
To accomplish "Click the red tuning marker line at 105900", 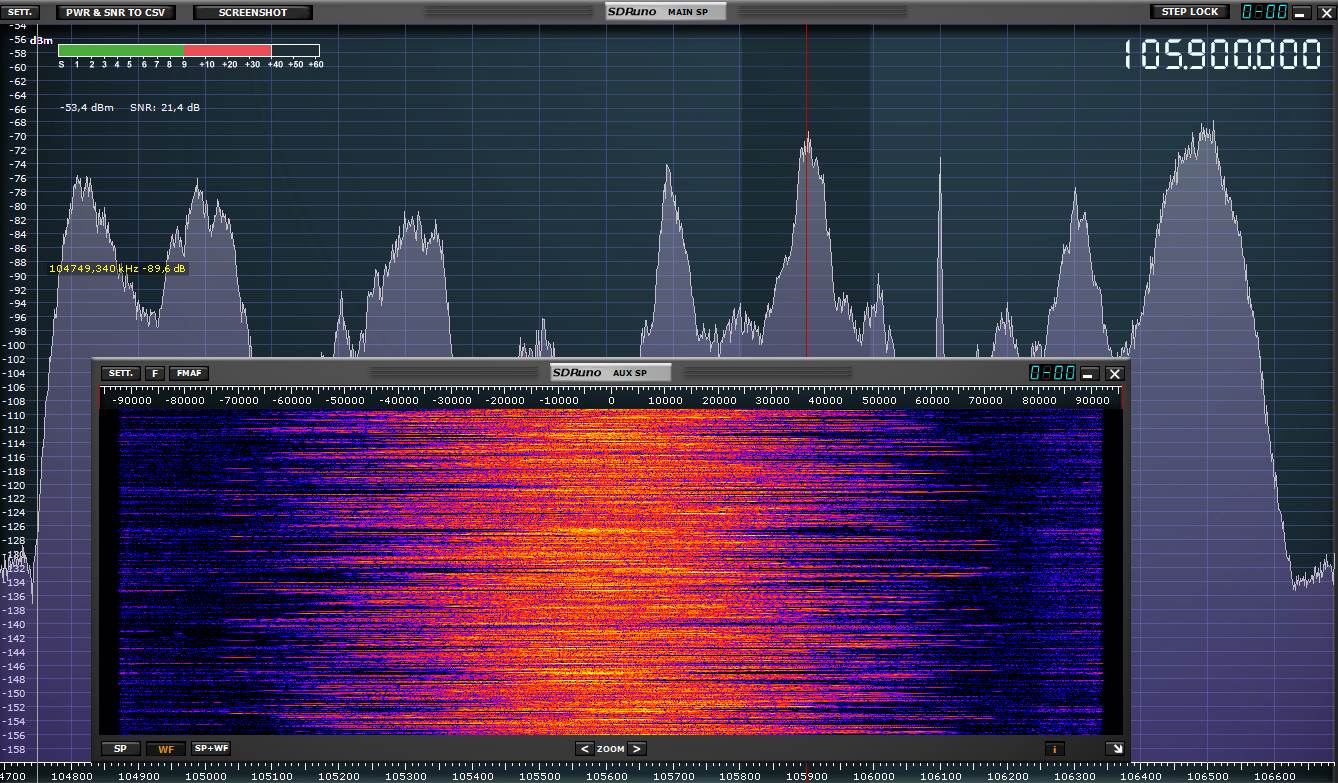I will (x=807, y=200).
